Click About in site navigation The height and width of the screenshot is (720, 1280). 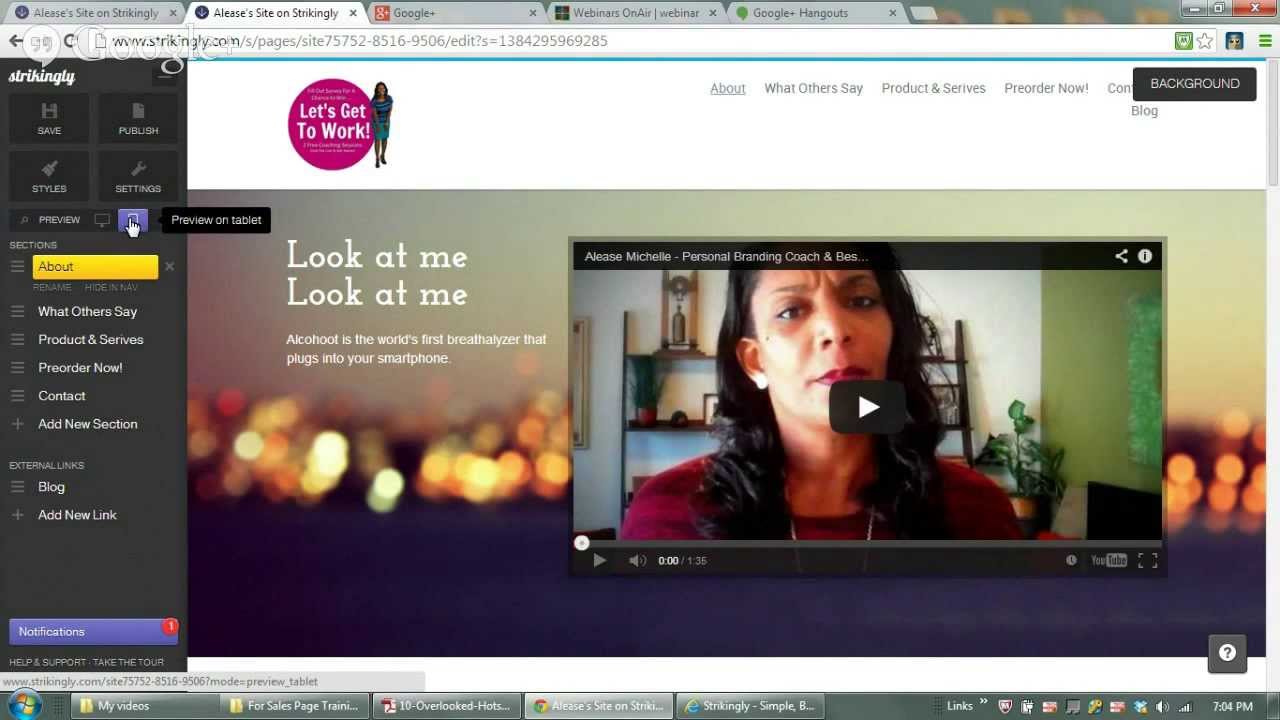click(x=728, y=88)
